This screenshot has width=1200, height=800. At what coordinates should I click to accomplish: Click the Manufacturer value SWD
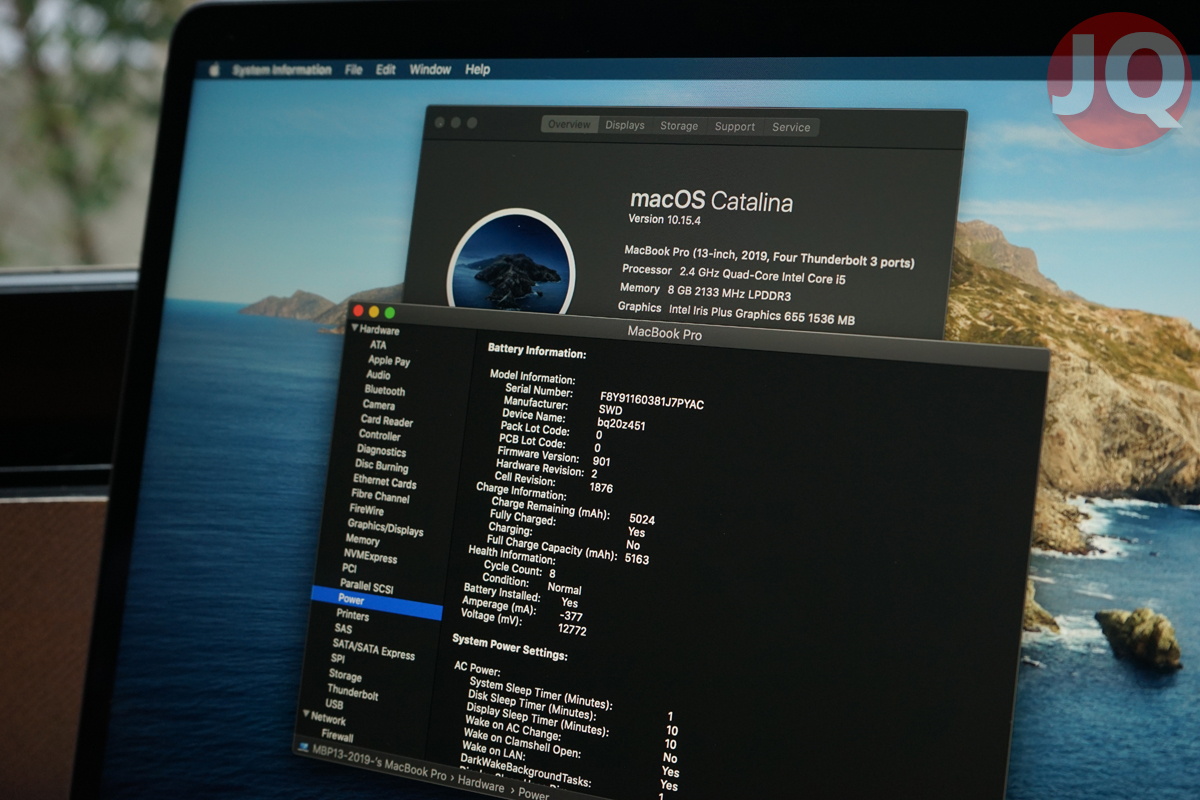(610, 411)
